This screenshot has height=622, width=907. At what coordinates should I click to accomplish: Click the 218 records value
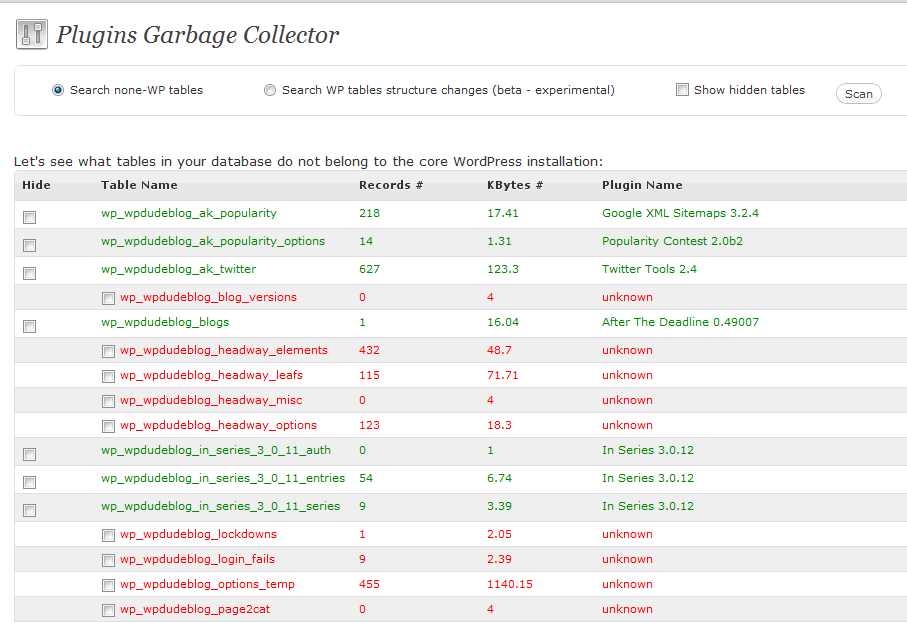369,214
